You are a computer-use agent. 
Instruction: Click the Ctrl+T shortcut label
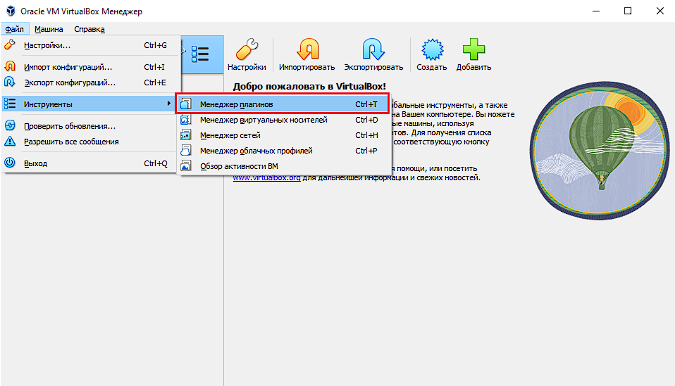click(x=366, y=104)
